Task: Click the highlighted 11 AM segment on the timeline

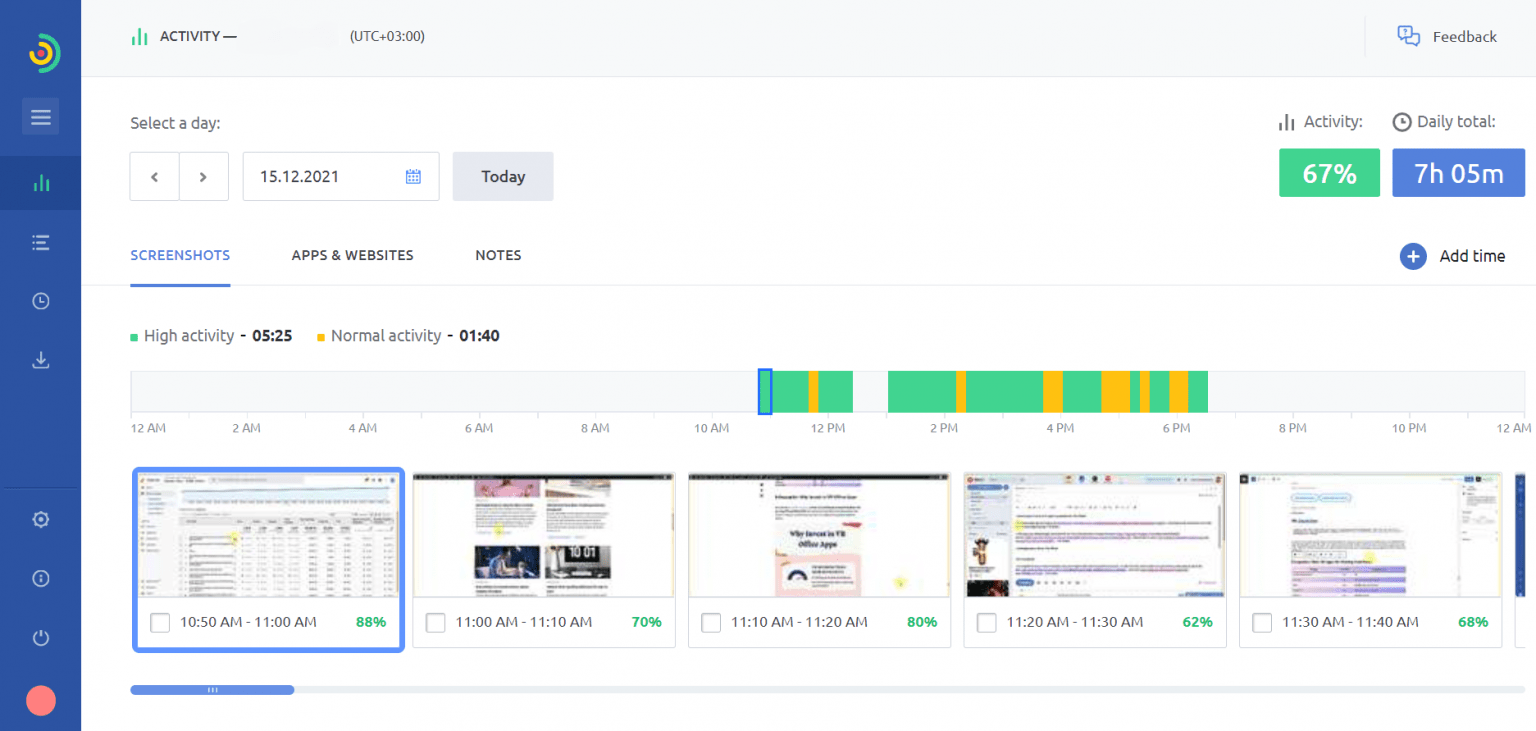Action: [x=765, y=392]
